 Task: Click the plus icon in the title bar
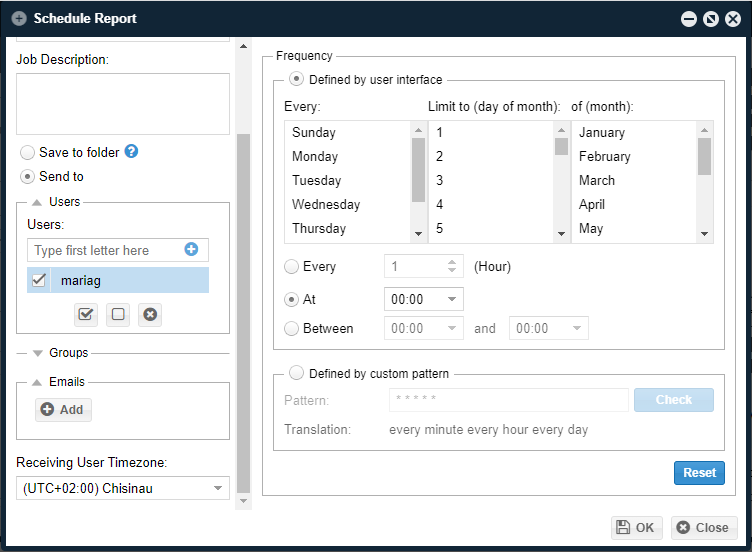click(20, 19)
